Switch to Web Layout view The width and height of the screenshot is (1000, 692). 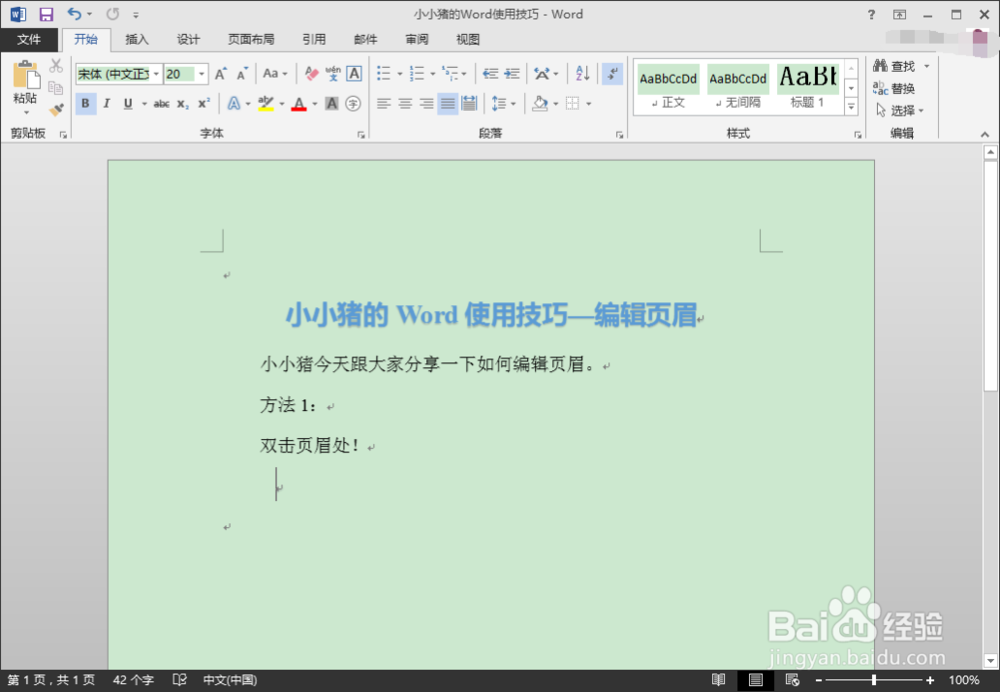pyautogui.click(x=792, y=680)
